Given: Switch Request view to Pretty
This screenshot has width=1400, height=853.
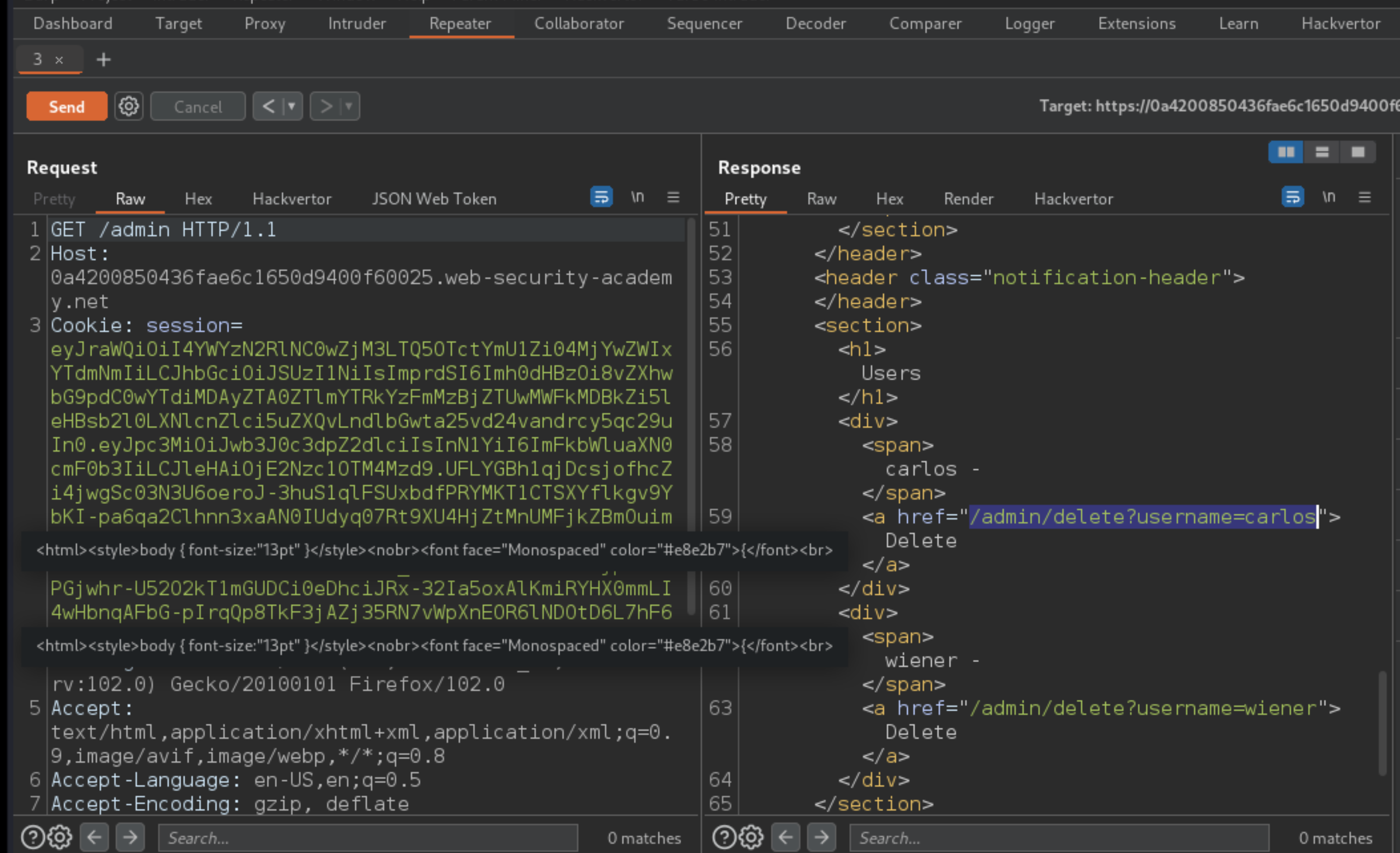Looking at the screenshot, I should [54, 199].
